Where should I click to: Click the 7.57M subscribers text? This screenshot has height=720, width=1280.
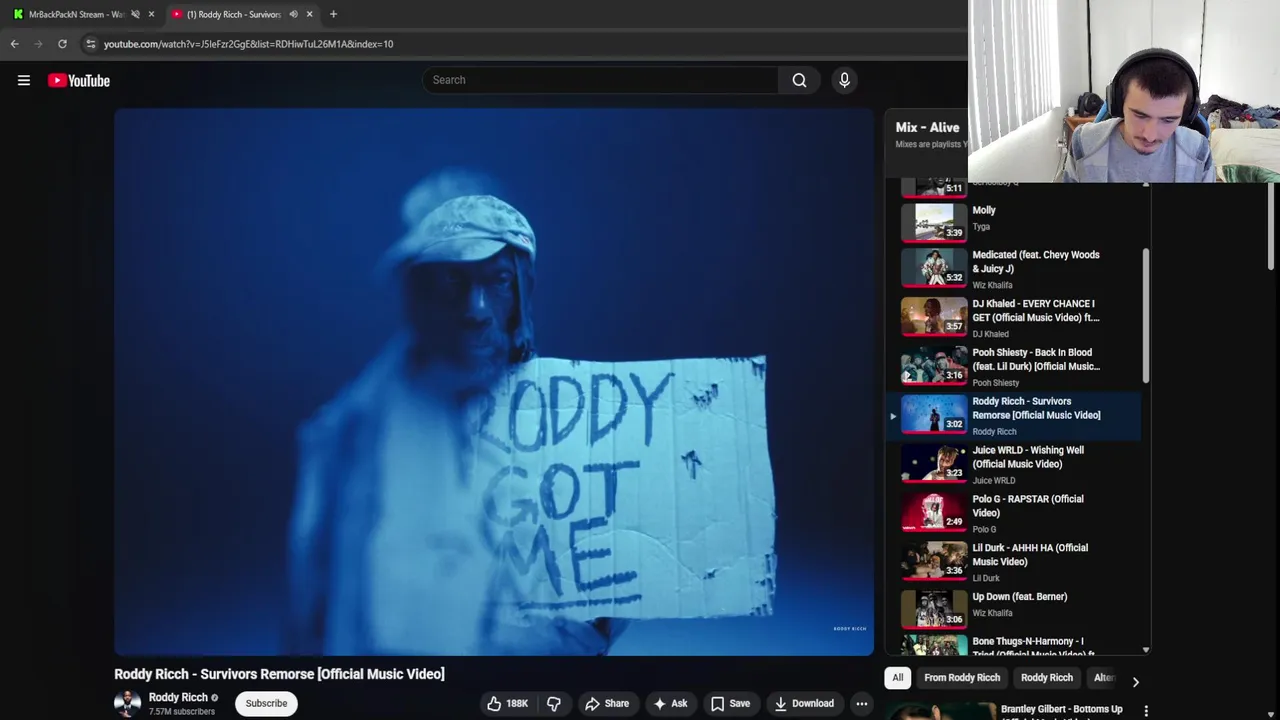(x=182, y=712)
